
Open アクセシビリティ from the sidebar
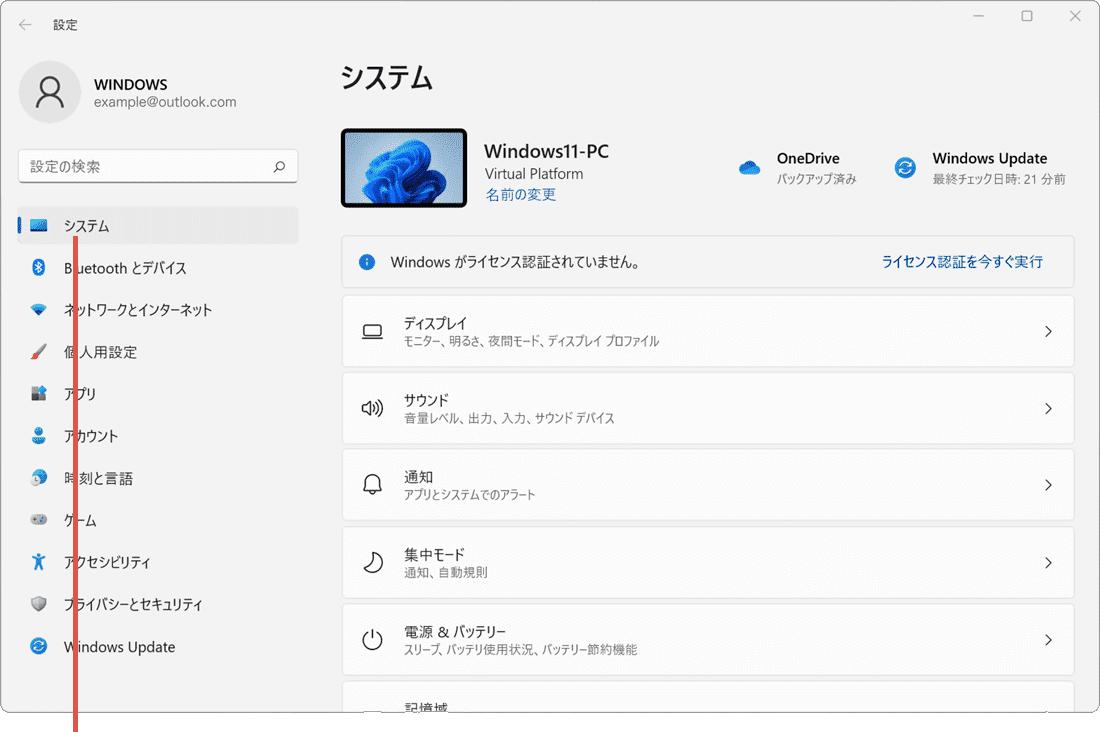pyautogui.click(x=38, y=562)
